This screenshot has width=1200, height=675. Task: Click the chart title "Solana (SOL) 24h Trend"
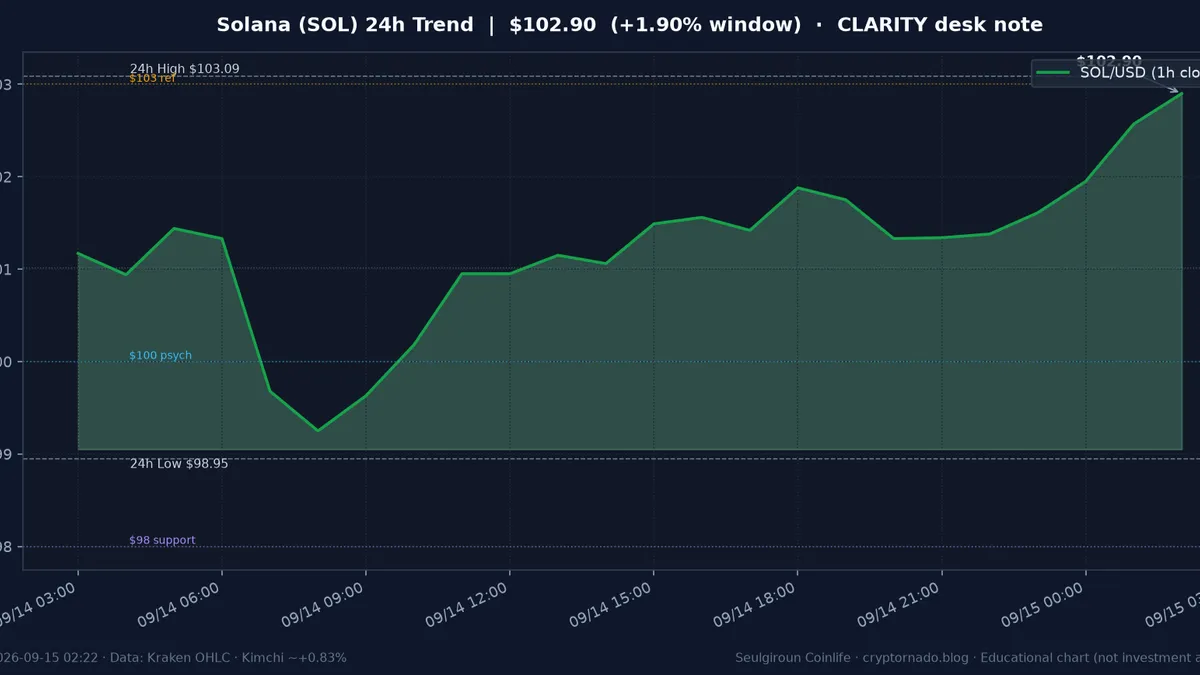[345, 25]
